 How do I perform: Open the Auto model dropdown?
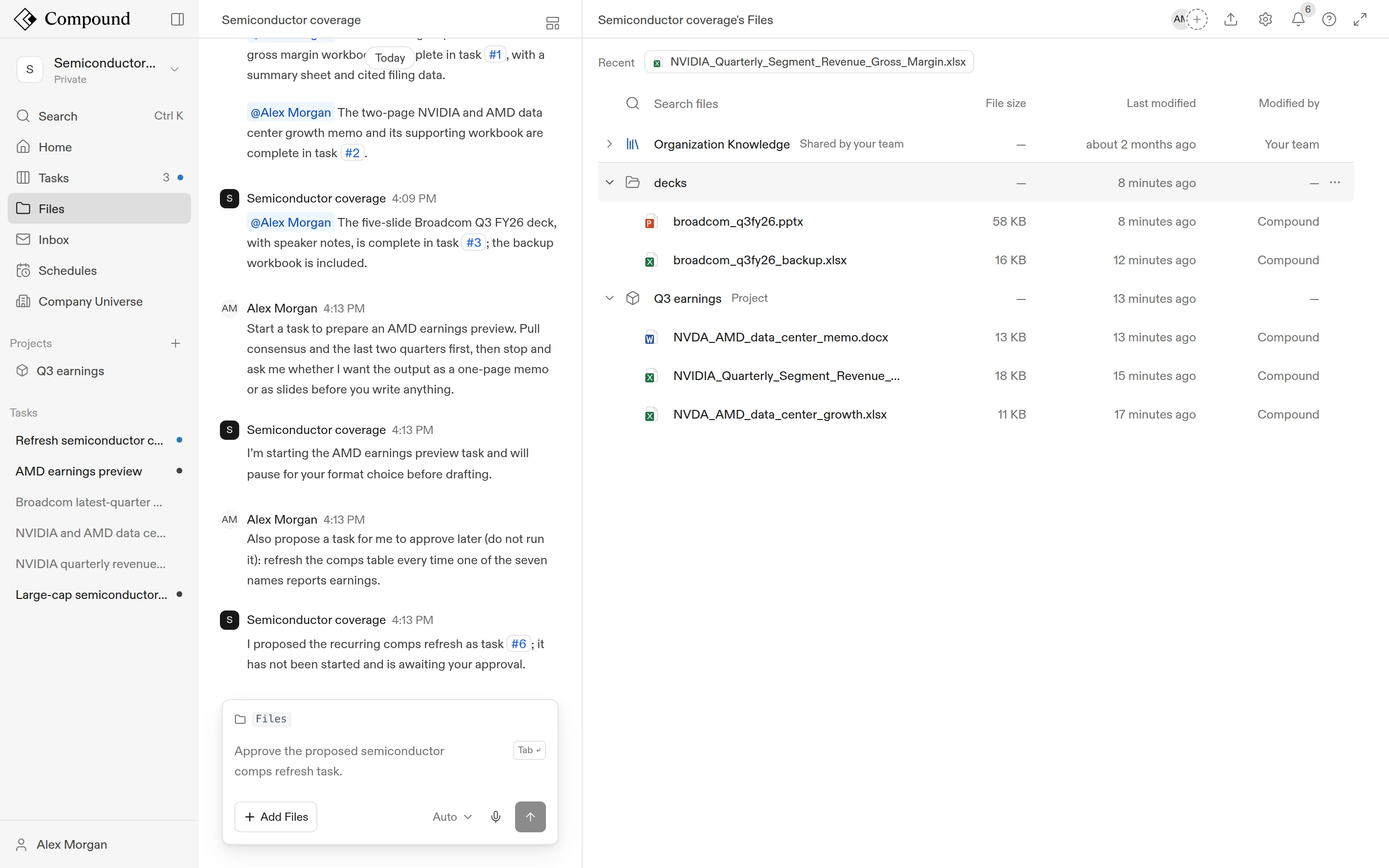(x=452, y=816)
